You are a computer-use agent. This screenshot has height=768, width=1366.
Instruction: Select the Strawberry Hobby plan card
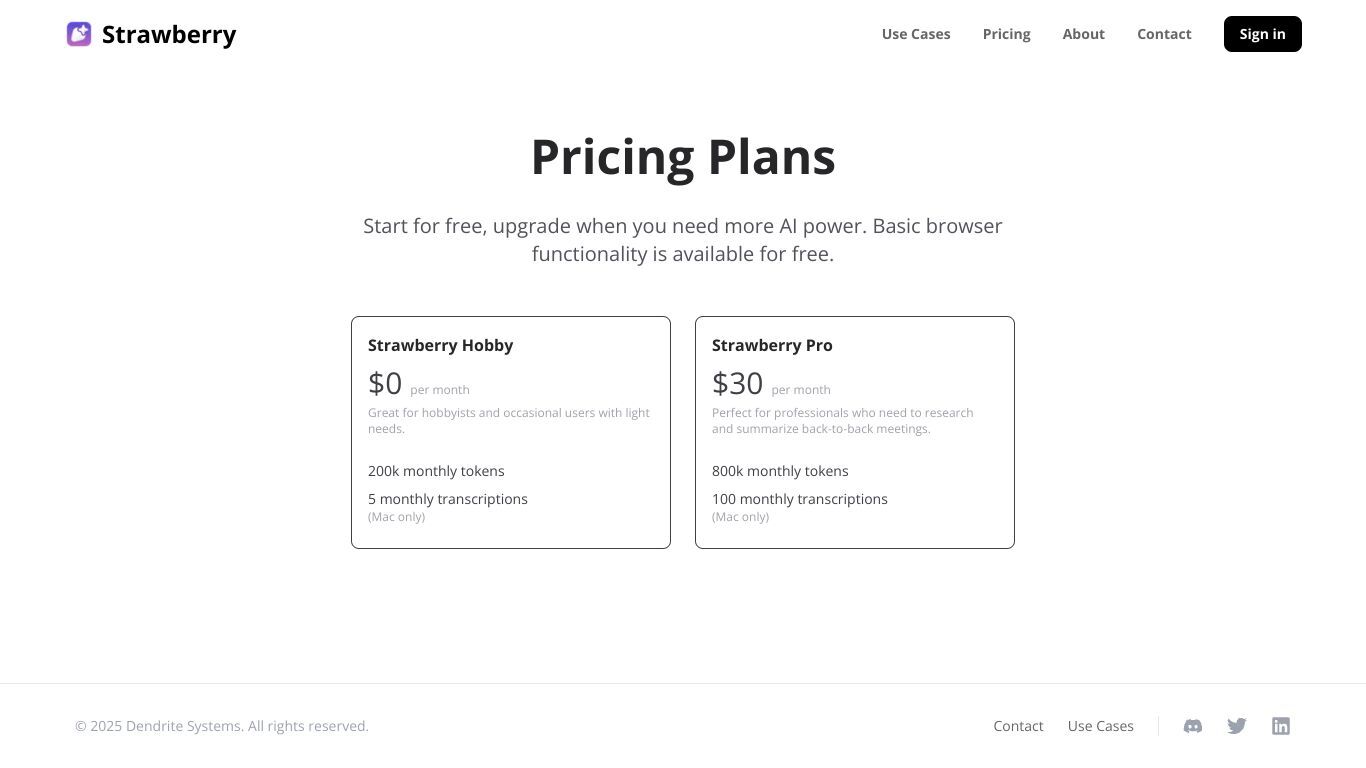click(x=511, y=432)
